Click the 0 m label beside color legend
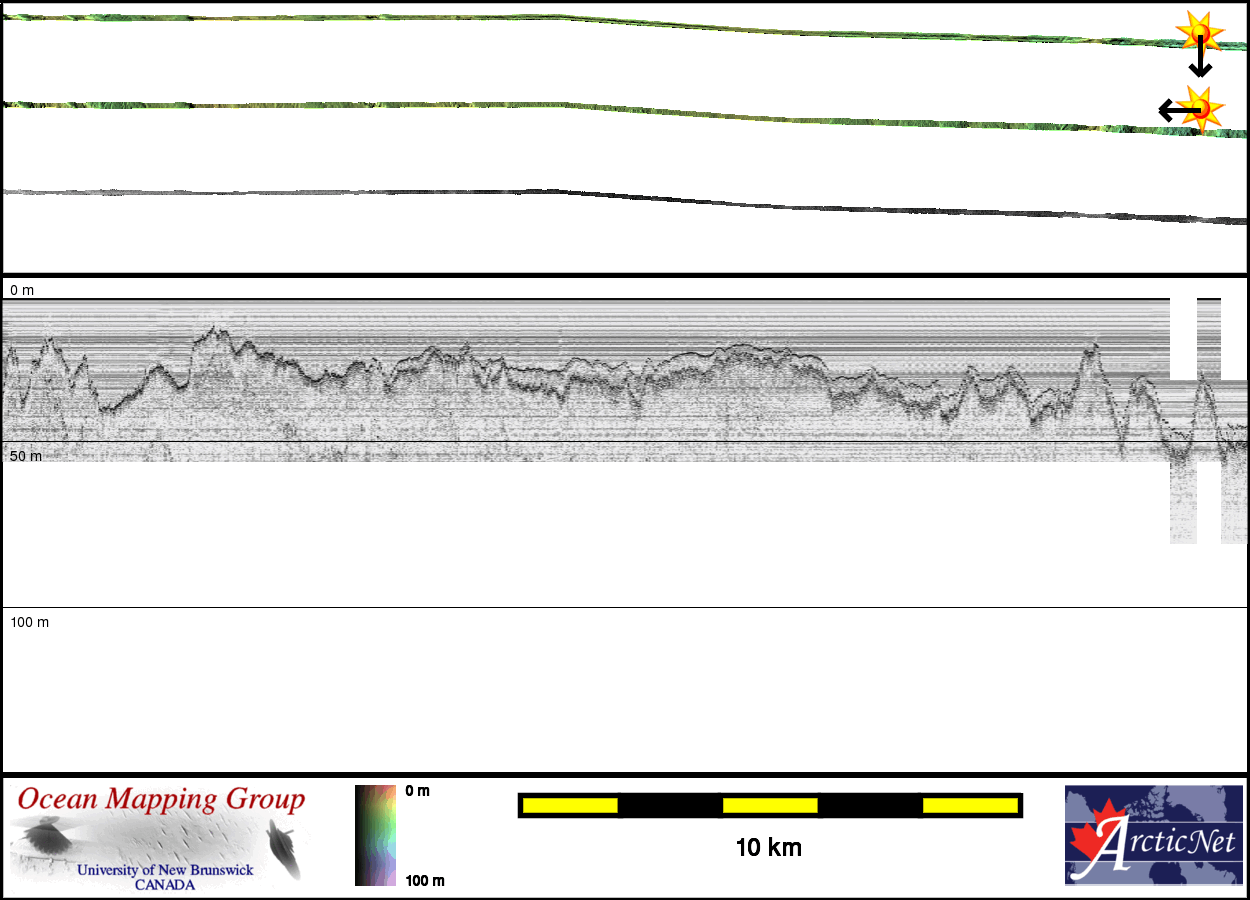This screenshot has height=900, width=1250. [417, 791]
